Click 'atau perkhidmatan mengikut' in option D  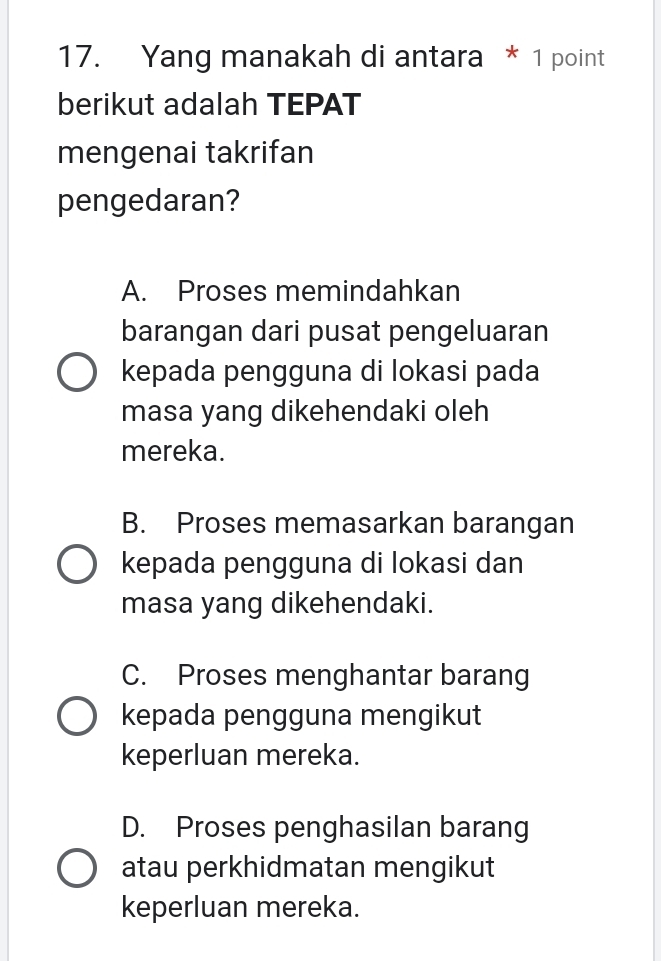309,867
